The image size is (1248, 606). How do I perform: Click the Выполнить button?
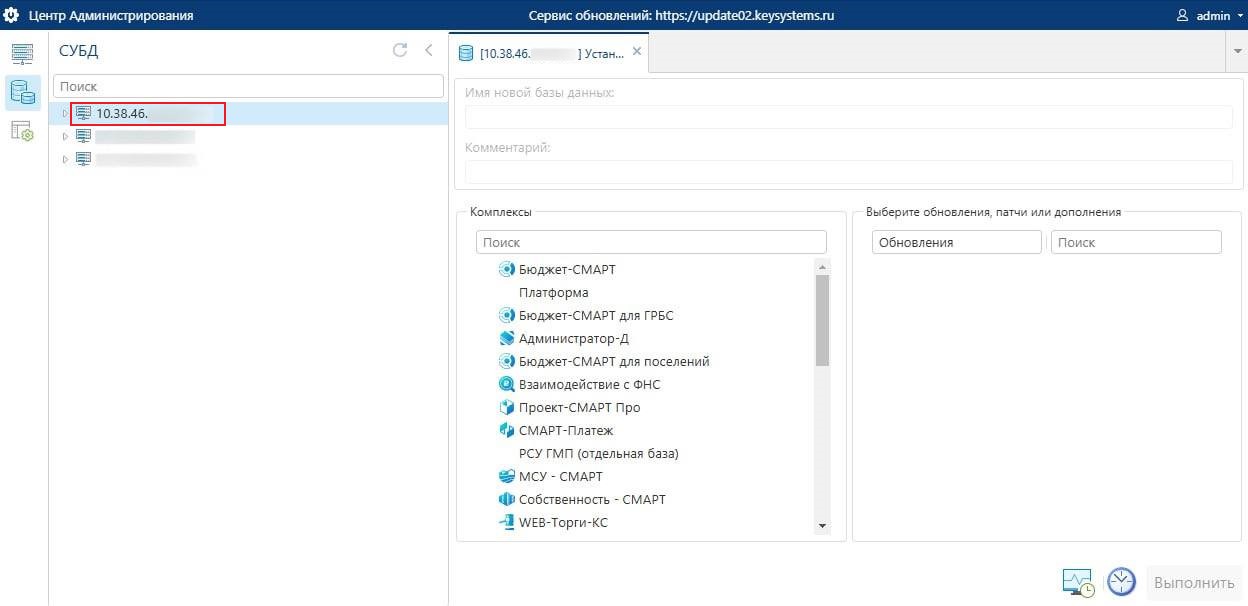1194,582
